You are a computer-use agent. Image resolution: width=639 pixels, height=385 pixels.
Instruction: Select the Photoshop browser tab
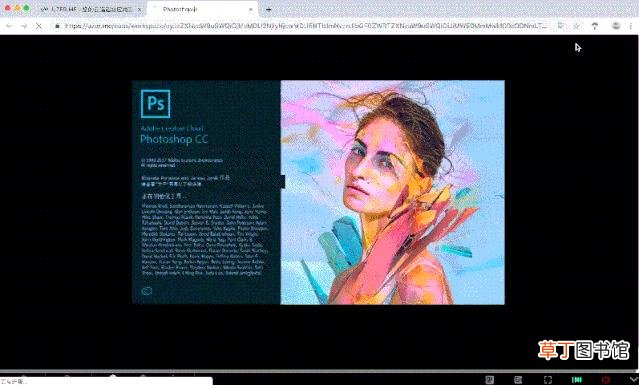202,9
